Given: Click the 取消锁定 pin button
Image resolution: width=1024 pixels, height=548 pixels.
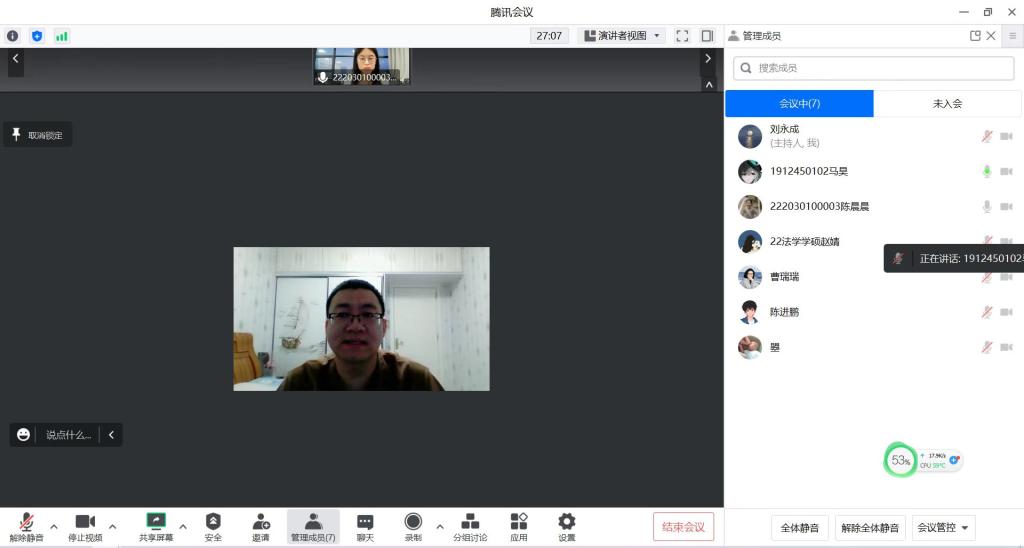Looking at the screenshot, I should [38, 135].
